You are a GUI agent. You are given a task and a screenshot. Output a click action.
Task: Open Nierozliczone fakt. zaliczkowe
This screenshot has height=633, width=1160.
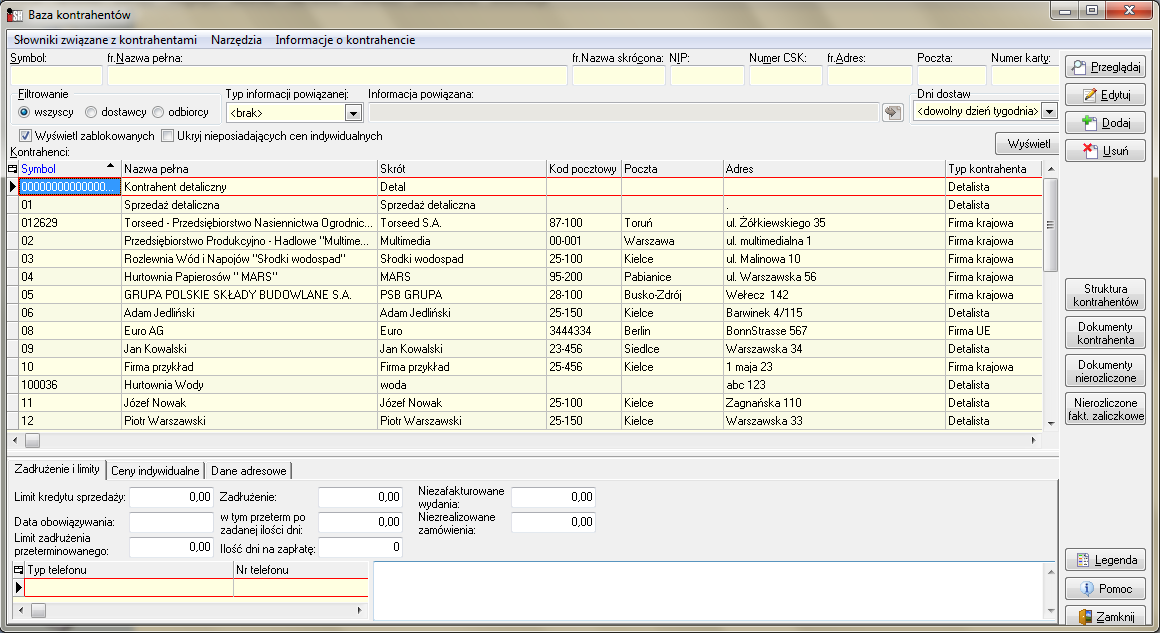coord(1105,410)
